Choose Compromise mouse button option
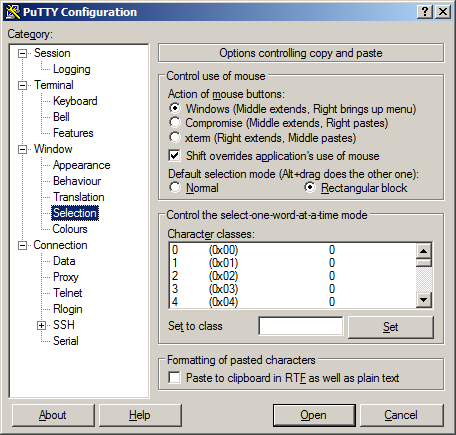The width and height of the screenshot is (456, 435). coord(175,123)
